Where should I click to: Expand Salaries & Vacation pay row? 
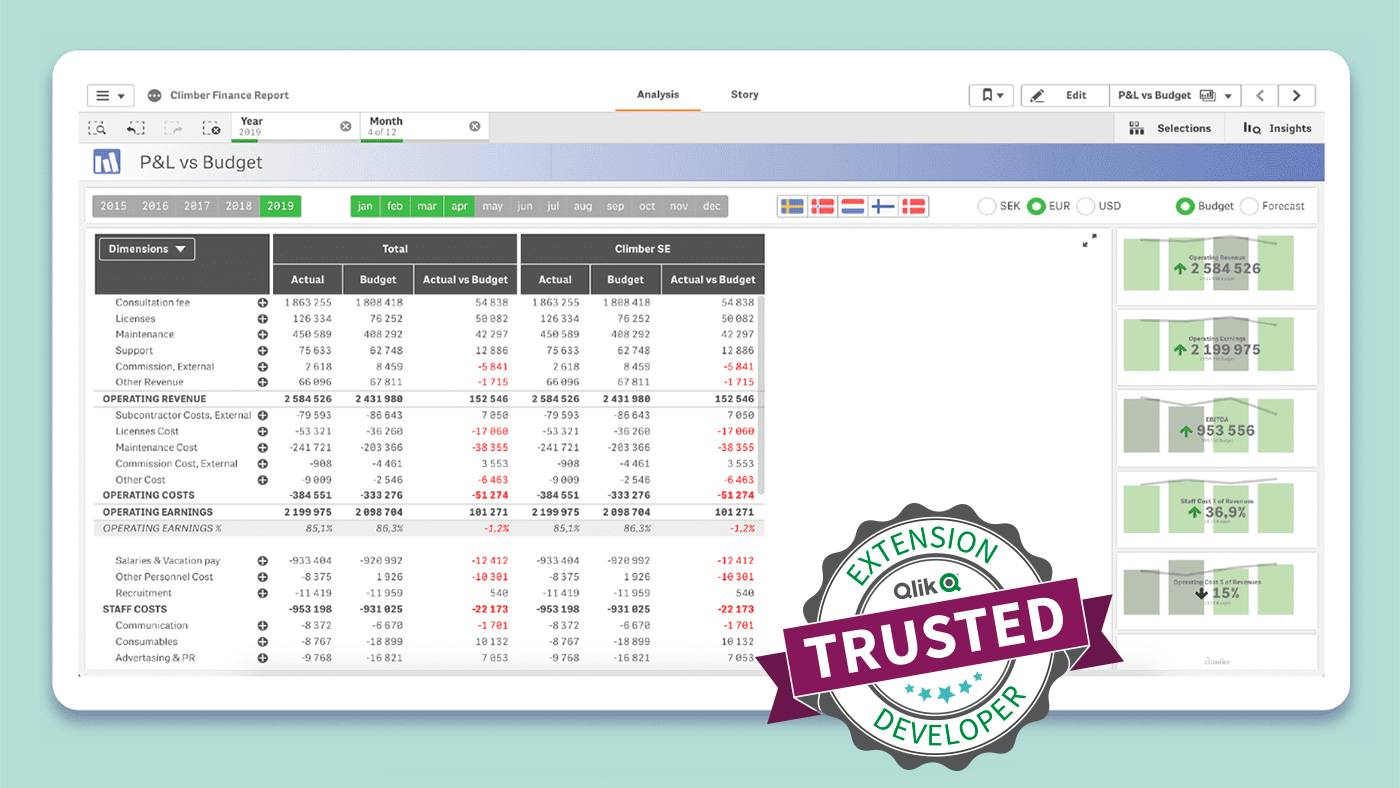click(263, 561)
